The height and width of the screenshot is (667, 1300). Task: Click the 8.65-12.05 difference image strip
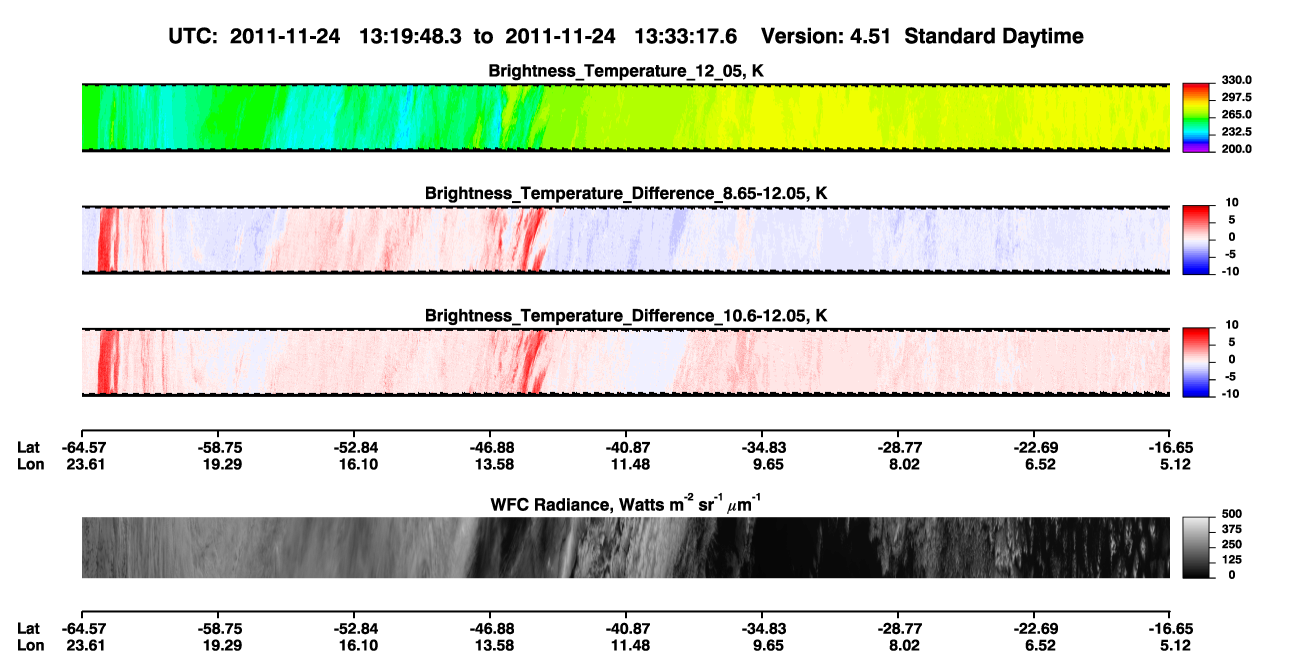click(626, 239)
